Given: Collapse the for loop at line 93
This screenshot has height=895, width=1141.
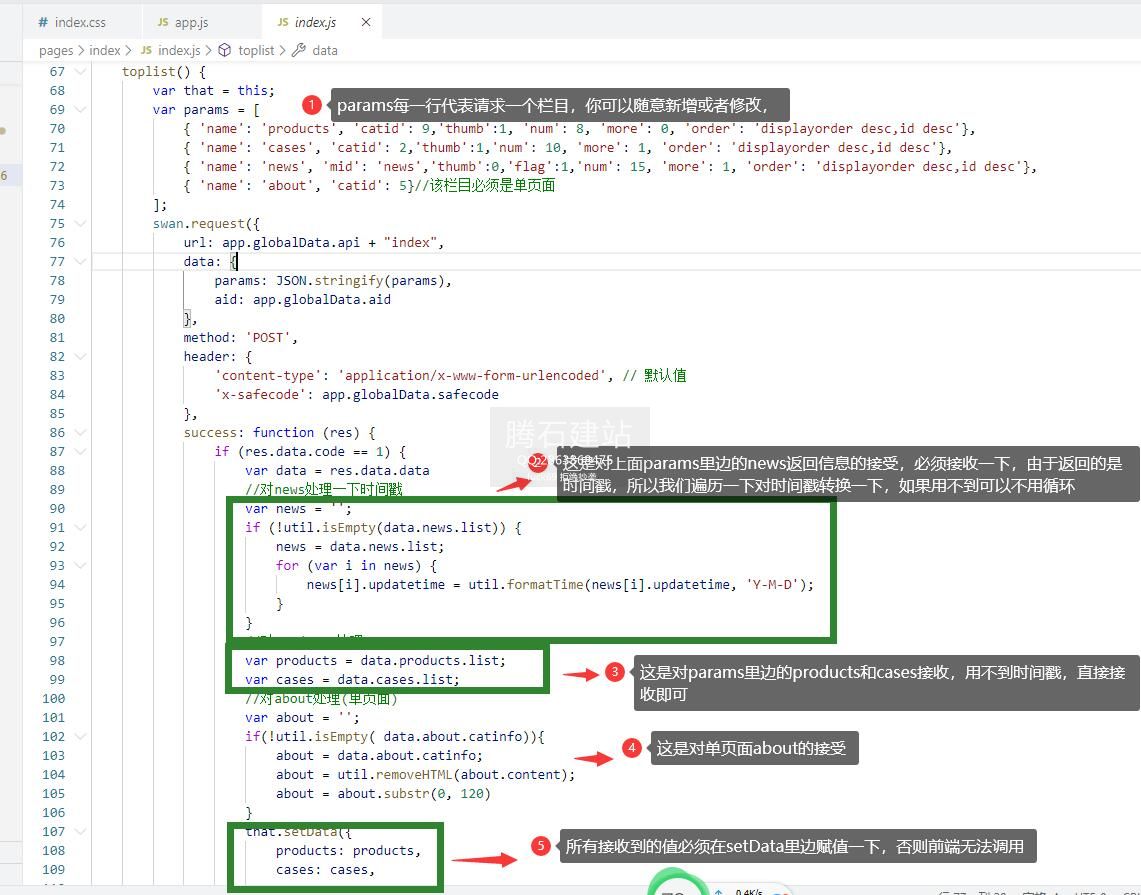Looking at the screenshot, I should point(80,565).
